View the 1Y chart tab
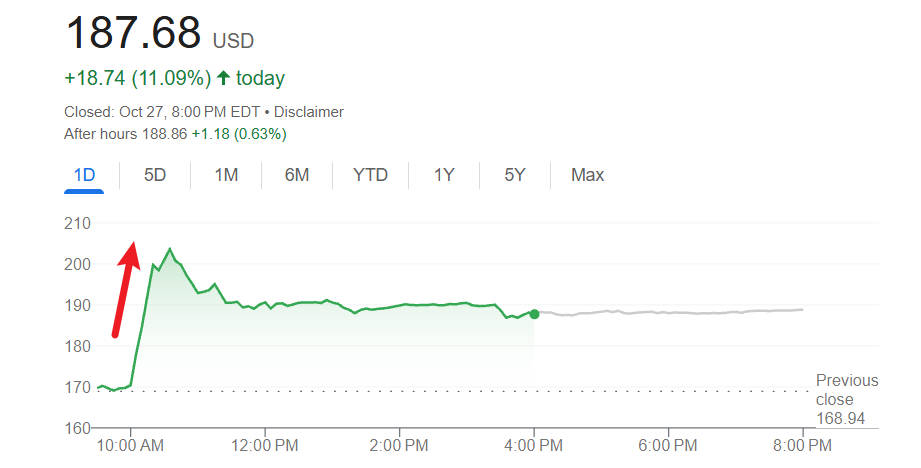This screenshot has height=468, width=921. pos(444,175)
